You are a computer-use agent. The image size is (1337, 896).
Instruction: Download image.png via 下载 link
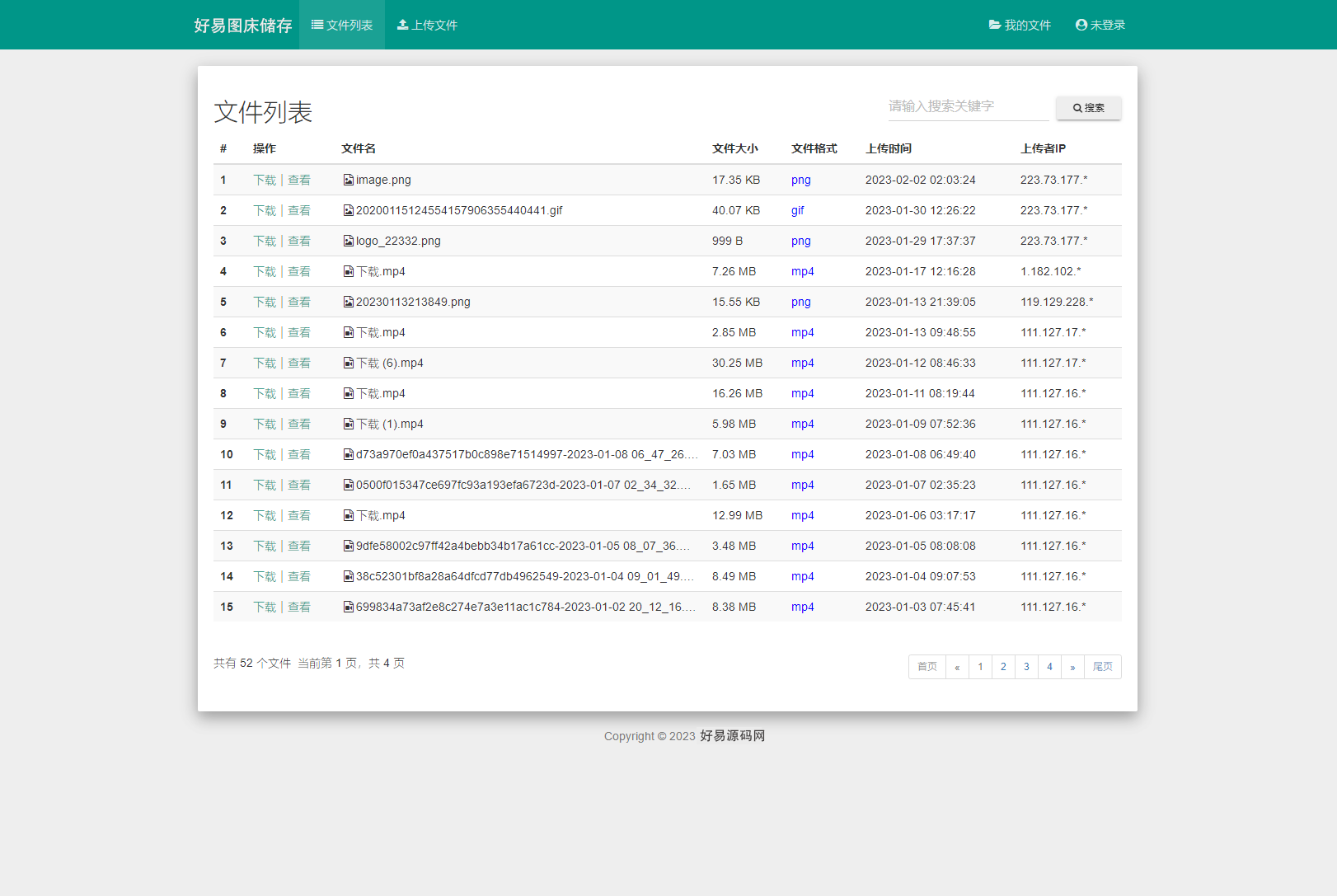coord(265,180)
